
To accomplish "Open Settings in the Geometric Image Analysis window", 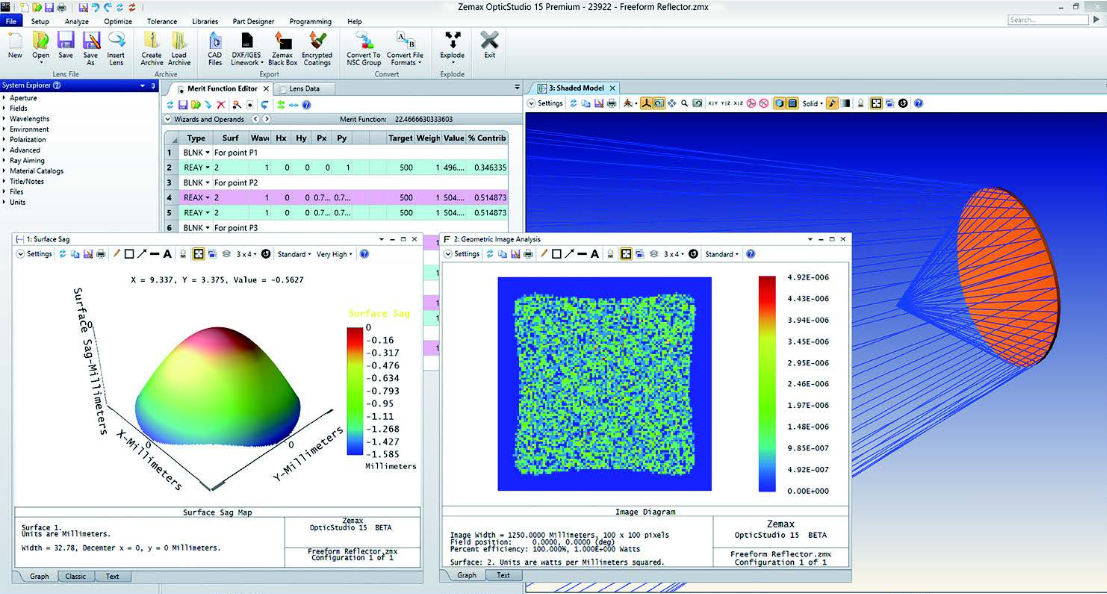I will 462,254.
